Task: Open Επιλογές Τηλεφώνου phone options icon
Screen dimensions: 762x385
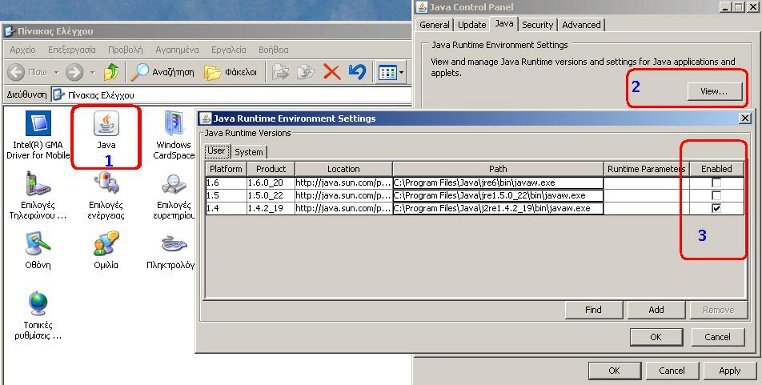Action: pyautogui.click(x=38, y=184)
